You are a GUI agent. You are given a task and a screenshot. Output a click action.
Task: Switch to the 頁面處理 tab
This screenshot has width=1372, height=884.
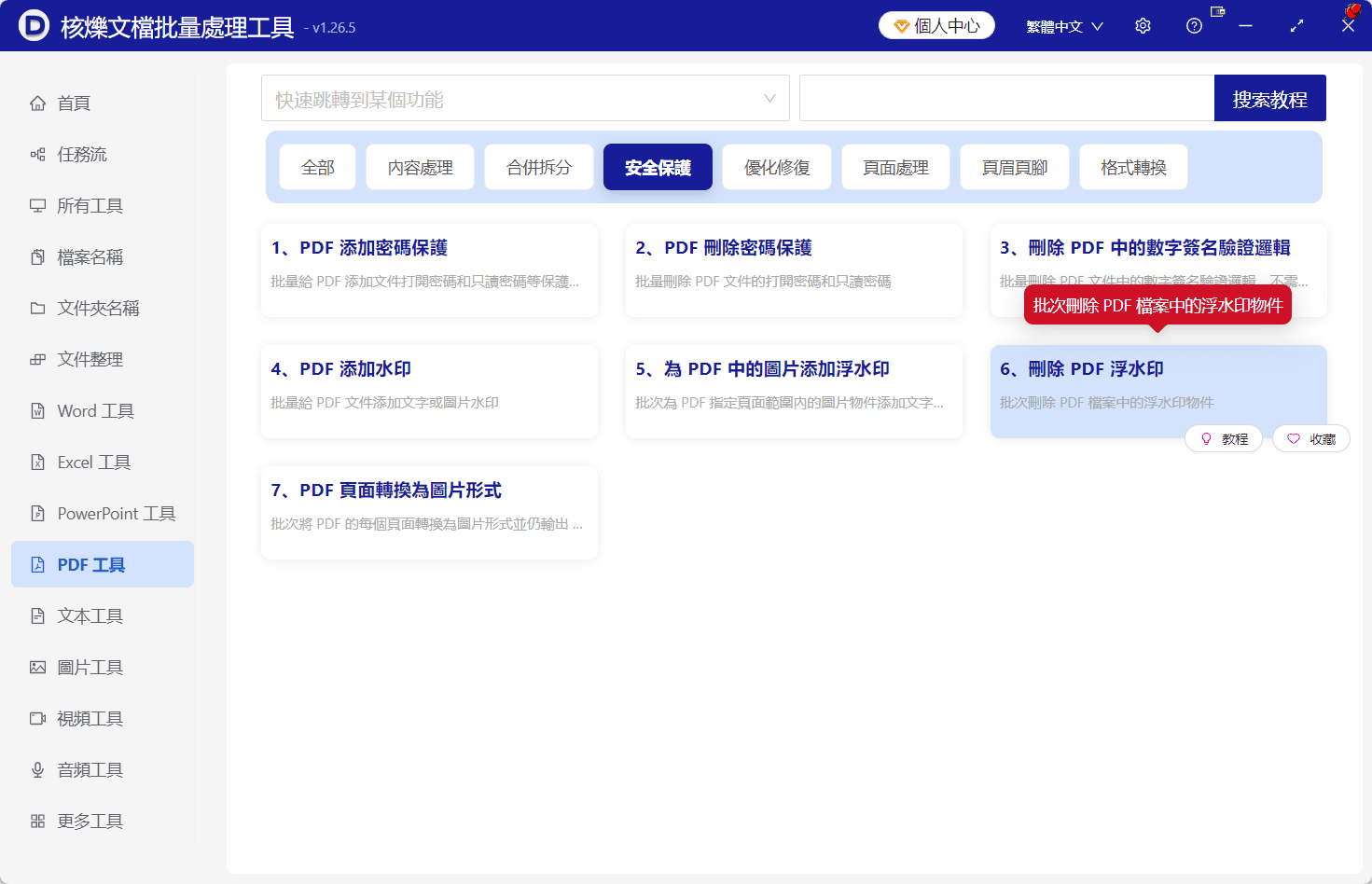pyautogui.click(x=895, y=167)
